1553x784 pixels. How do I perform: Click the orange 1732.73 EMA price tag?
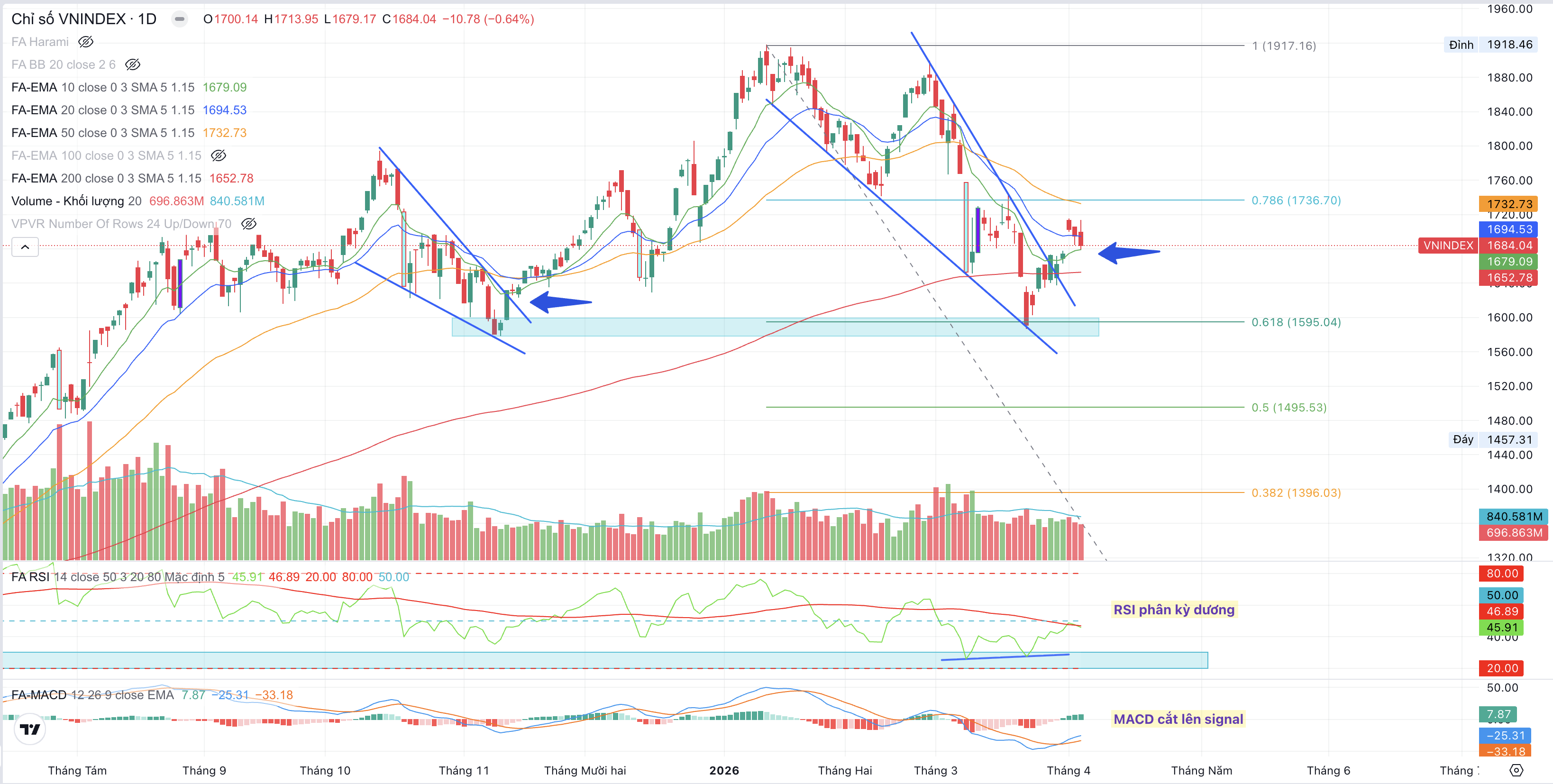pos(1508,204)
